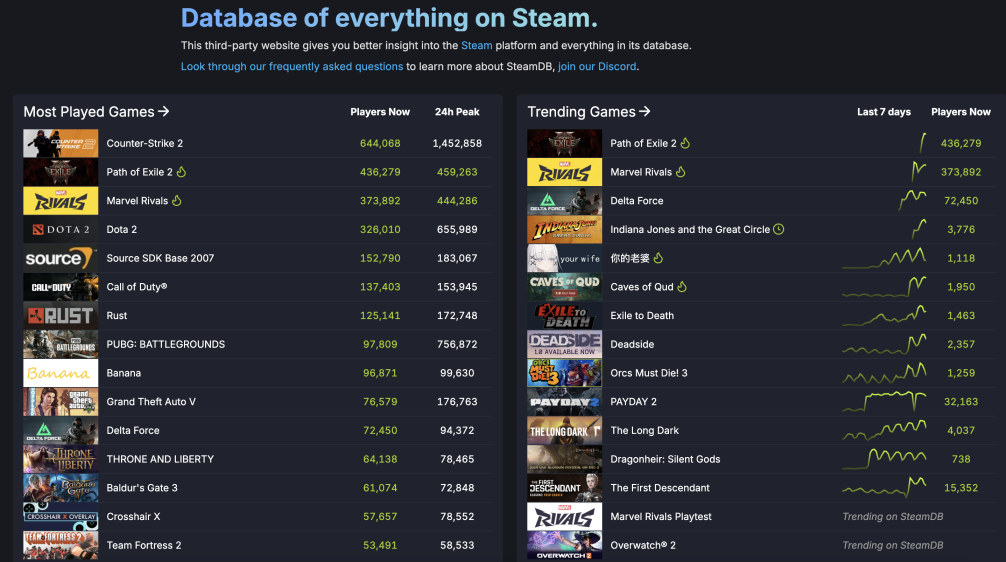Expand the Trending Games list arrow

645,112
